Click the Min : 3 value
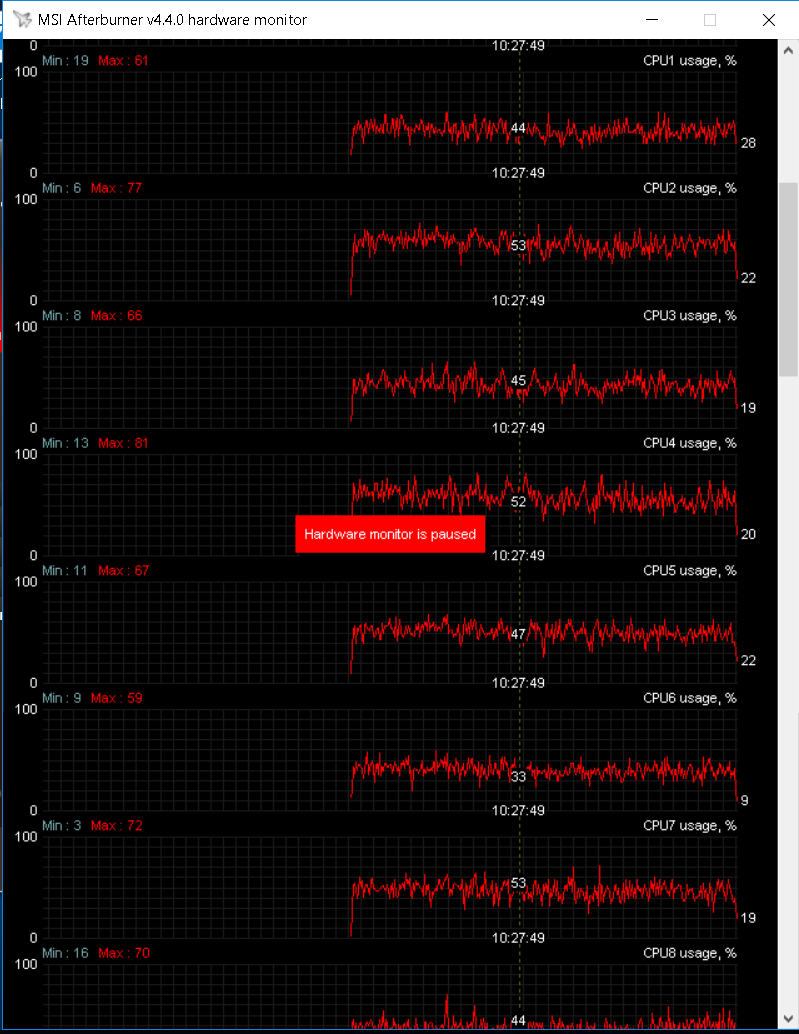The image size is (799, 1034). (61, 826)
